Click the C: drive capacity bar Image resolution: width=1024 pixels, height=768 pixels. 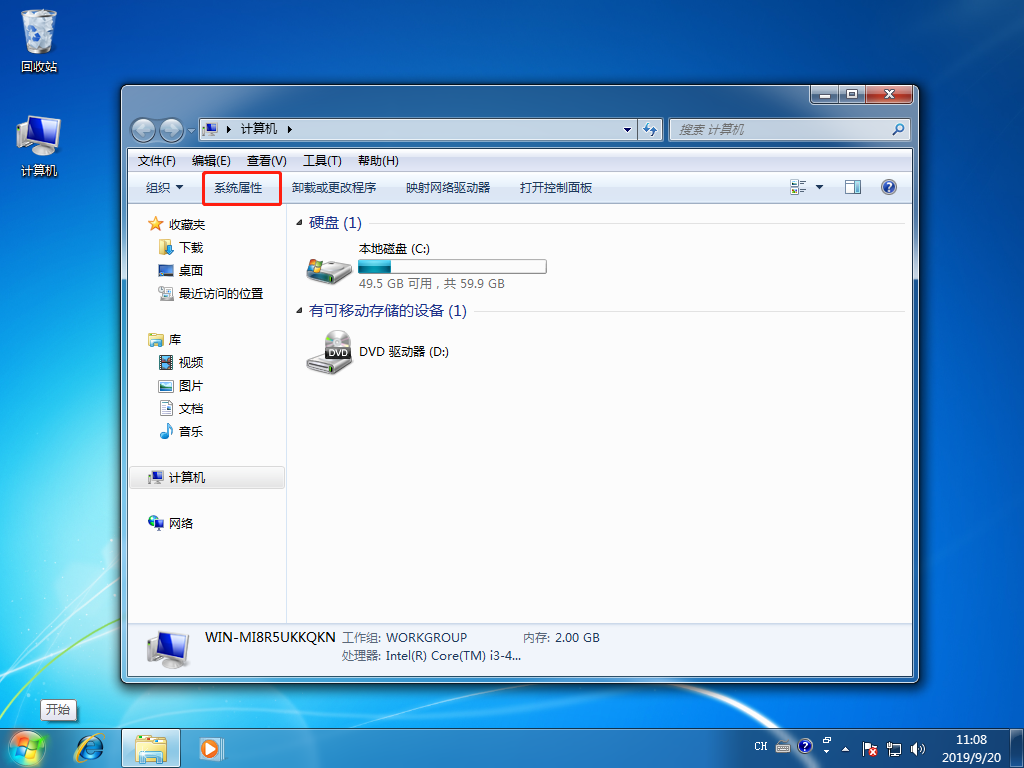click(451, 266)
